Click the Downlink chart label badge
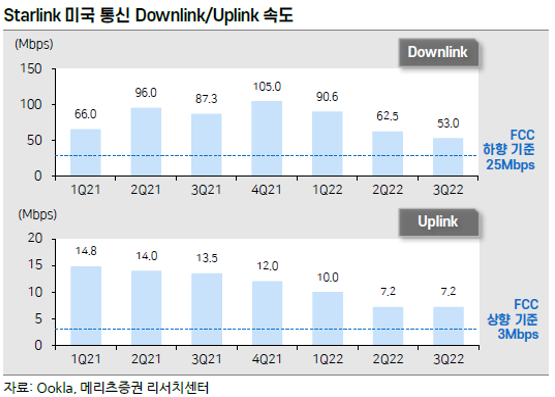 pyautogui.click(x=439, y=52)
